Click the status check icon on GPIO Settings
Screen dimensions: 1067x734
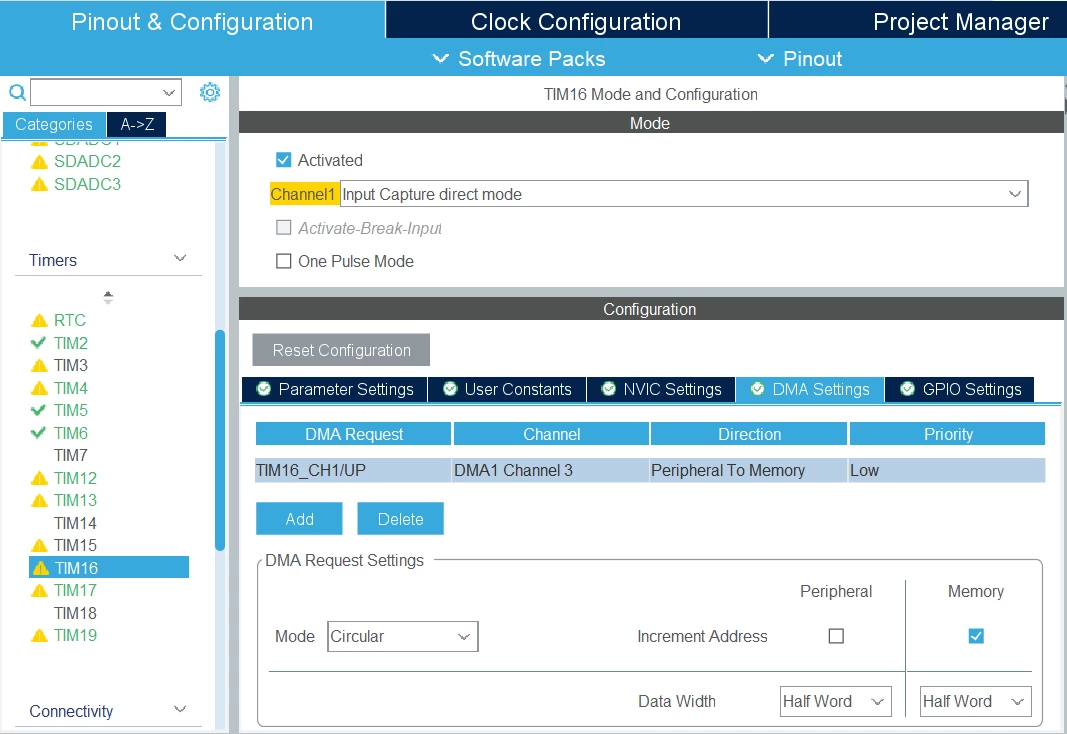(x=907, y=389)
